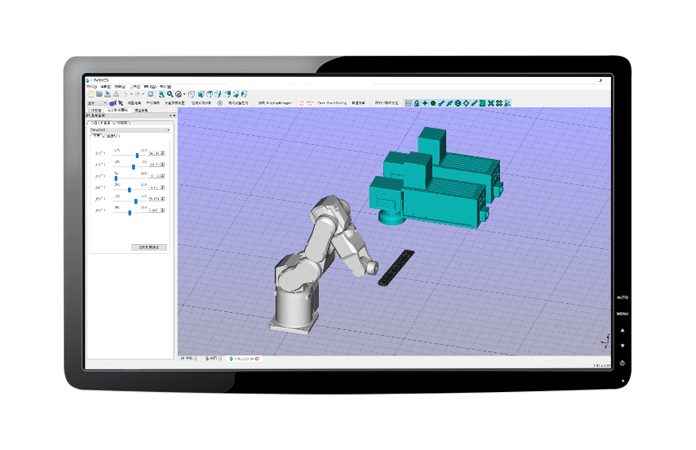The image size is (696, 450).
Task: Toggle the green filled-circle snap icon
Action: (433, 103)
